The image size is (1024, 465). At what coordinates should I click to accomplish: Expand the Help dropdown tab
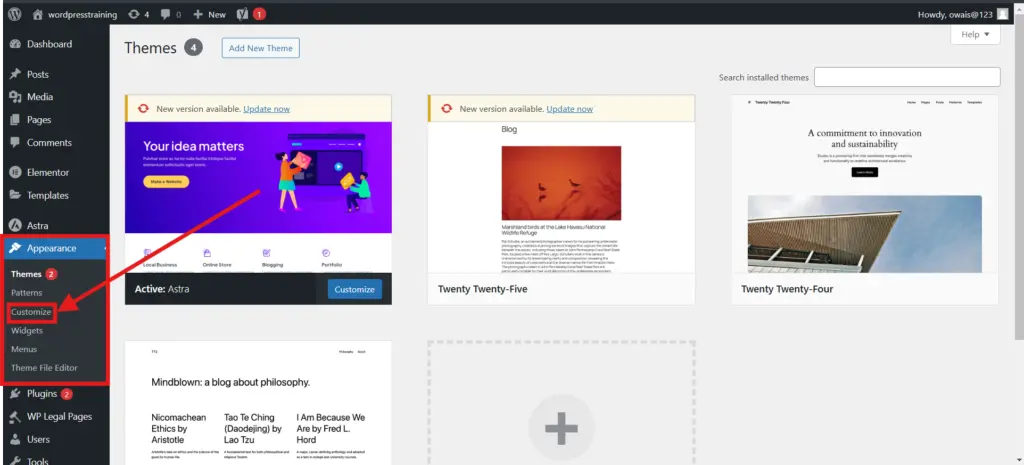coord(975,34)
